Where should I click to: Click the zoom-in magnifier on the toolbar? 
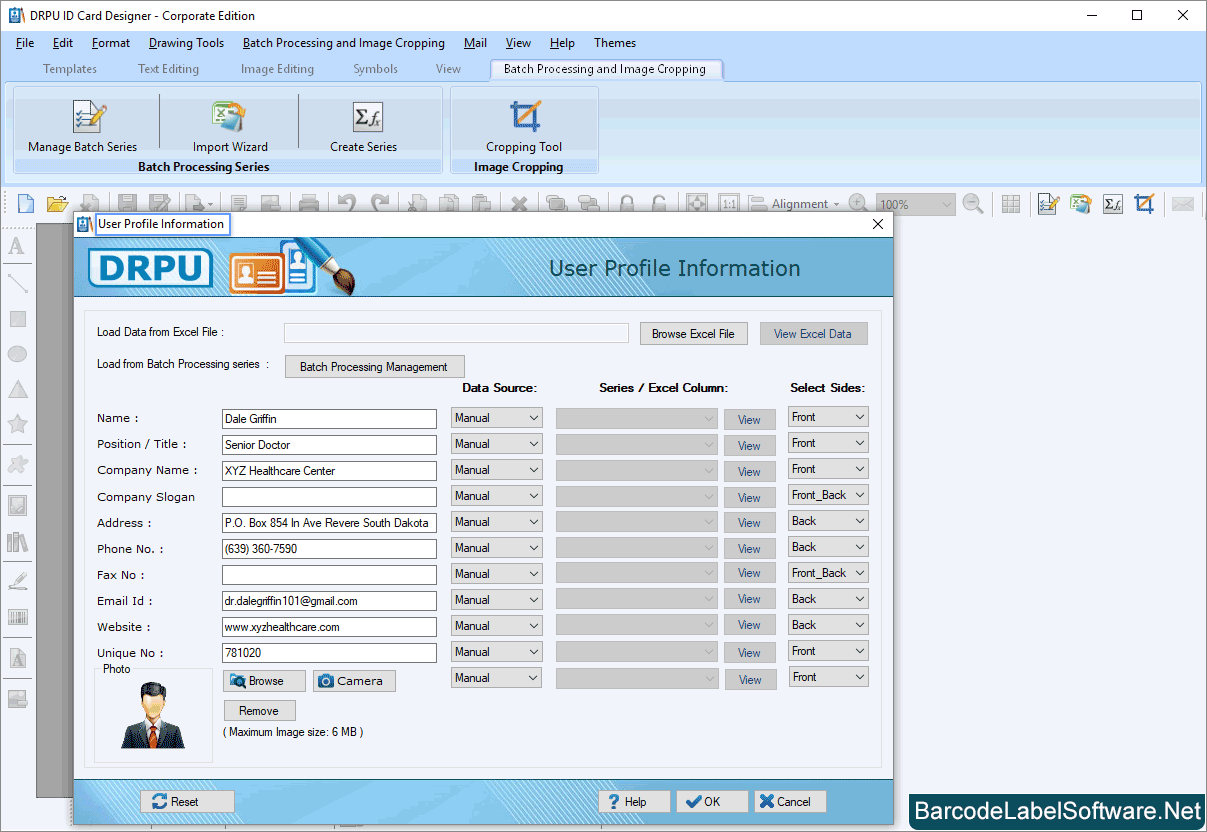[x=858, y=203]
